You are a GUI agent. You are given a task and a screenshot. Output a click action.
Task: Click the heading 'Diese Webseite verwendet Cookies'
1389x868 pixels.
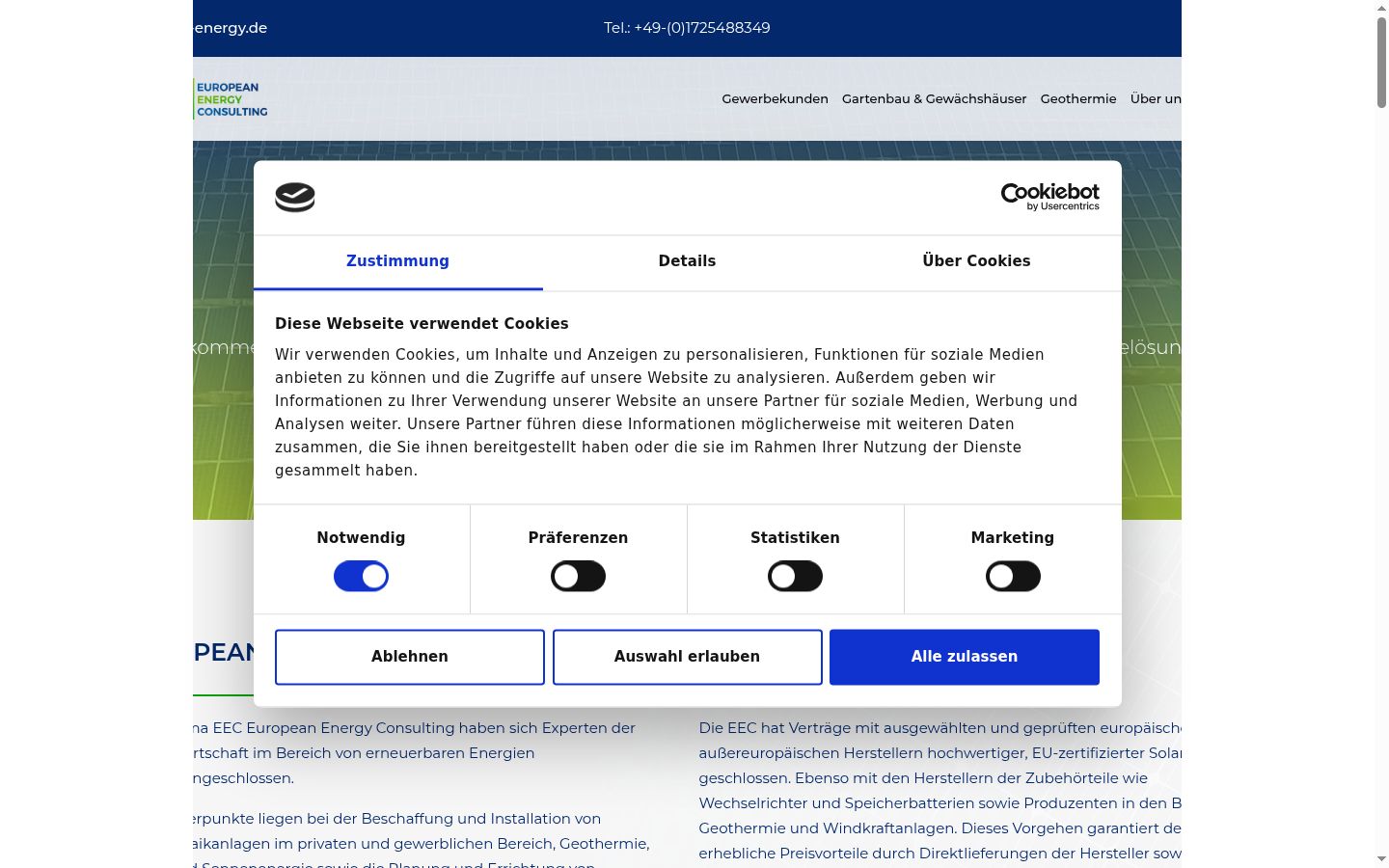coord(422,324)
